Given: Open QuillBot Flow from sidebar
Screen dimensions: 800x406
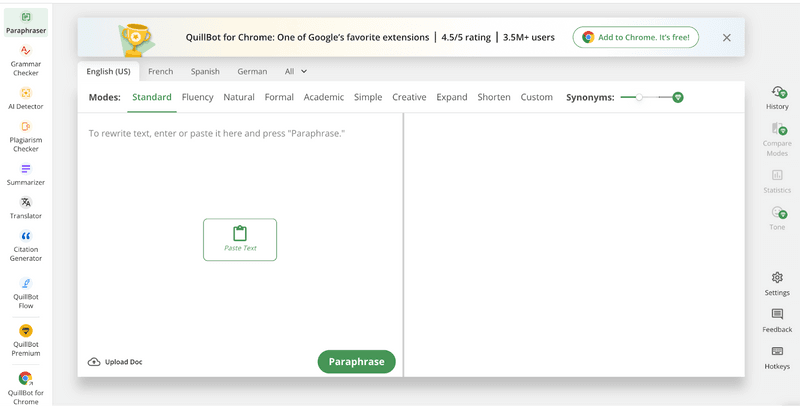Looking at the screenshot, I should (26, 293).
